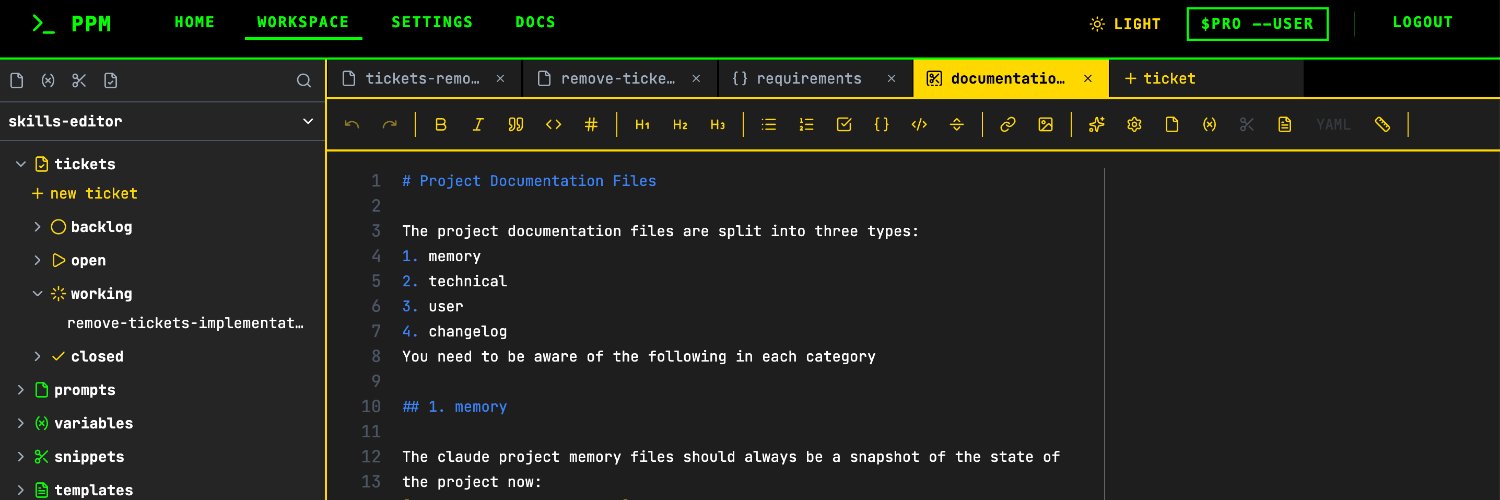Viewport: 1500px width, 500px height.
Task: Insert a numbered list
Action: point(807,125)
